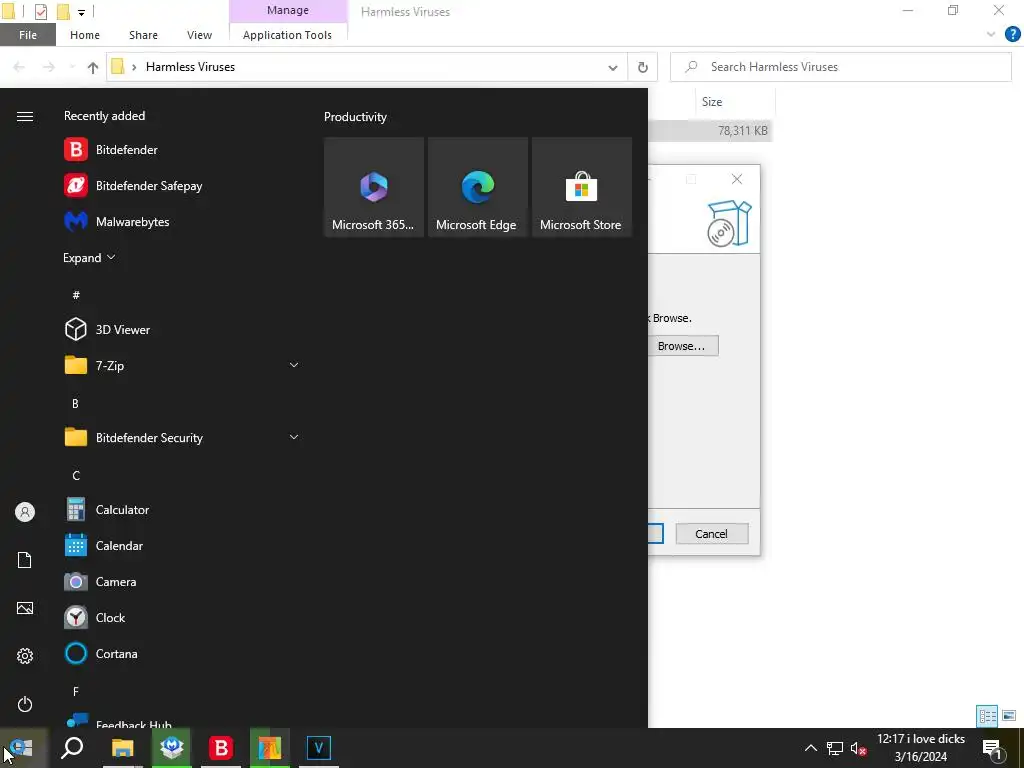Launch Bitdefender Safepay
This screenshot has height=768, width=1024.
(x=182, y=185)
